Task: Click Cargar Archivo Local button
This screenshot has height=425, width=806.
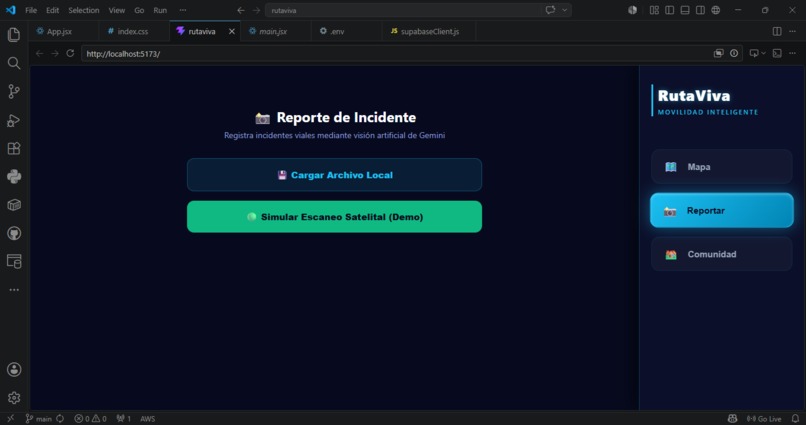Action: click(x=335, y=175)
